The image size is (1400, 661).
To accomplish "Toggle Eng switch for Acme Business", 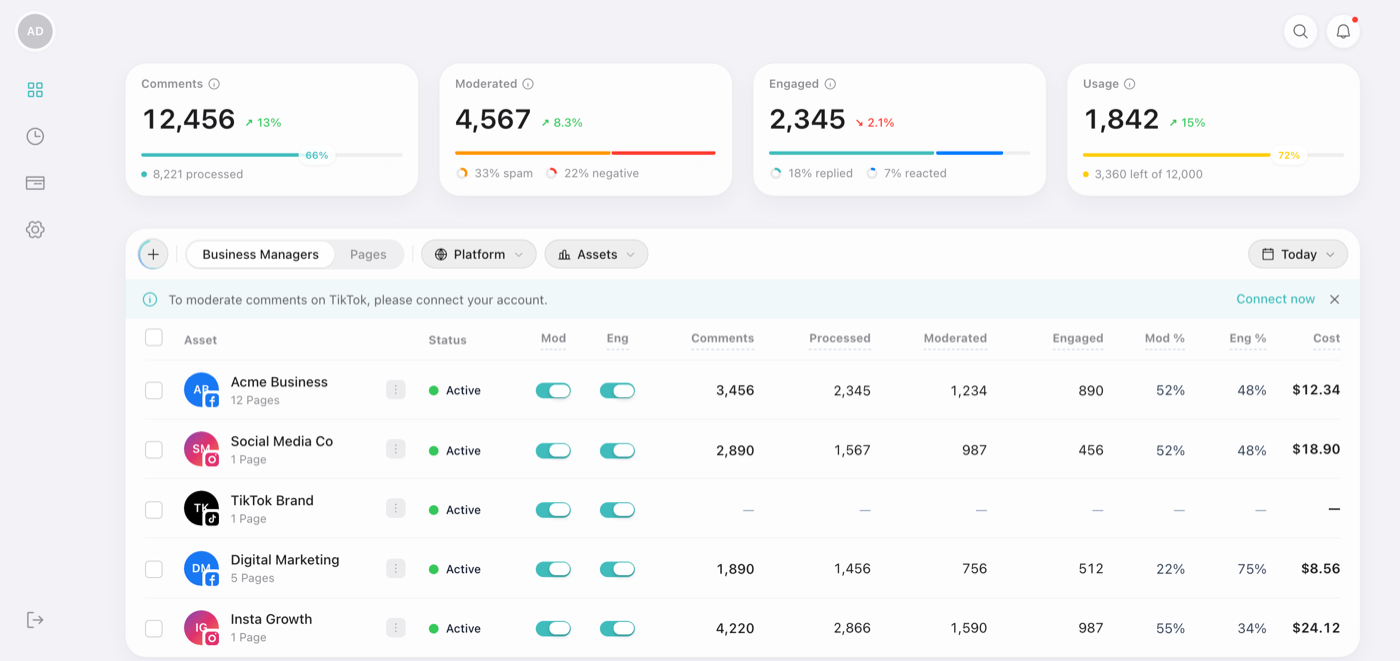I will pyautogui.click(x=617, y=390).
